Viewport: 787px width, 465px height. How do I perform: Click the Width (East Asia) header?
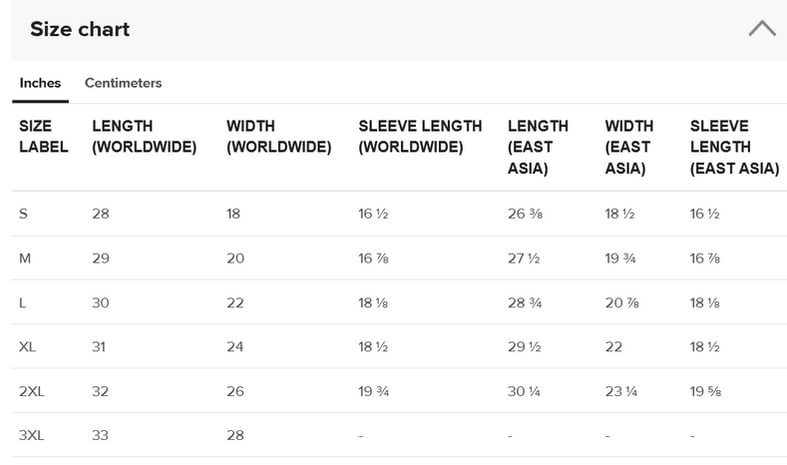[629, 147]
